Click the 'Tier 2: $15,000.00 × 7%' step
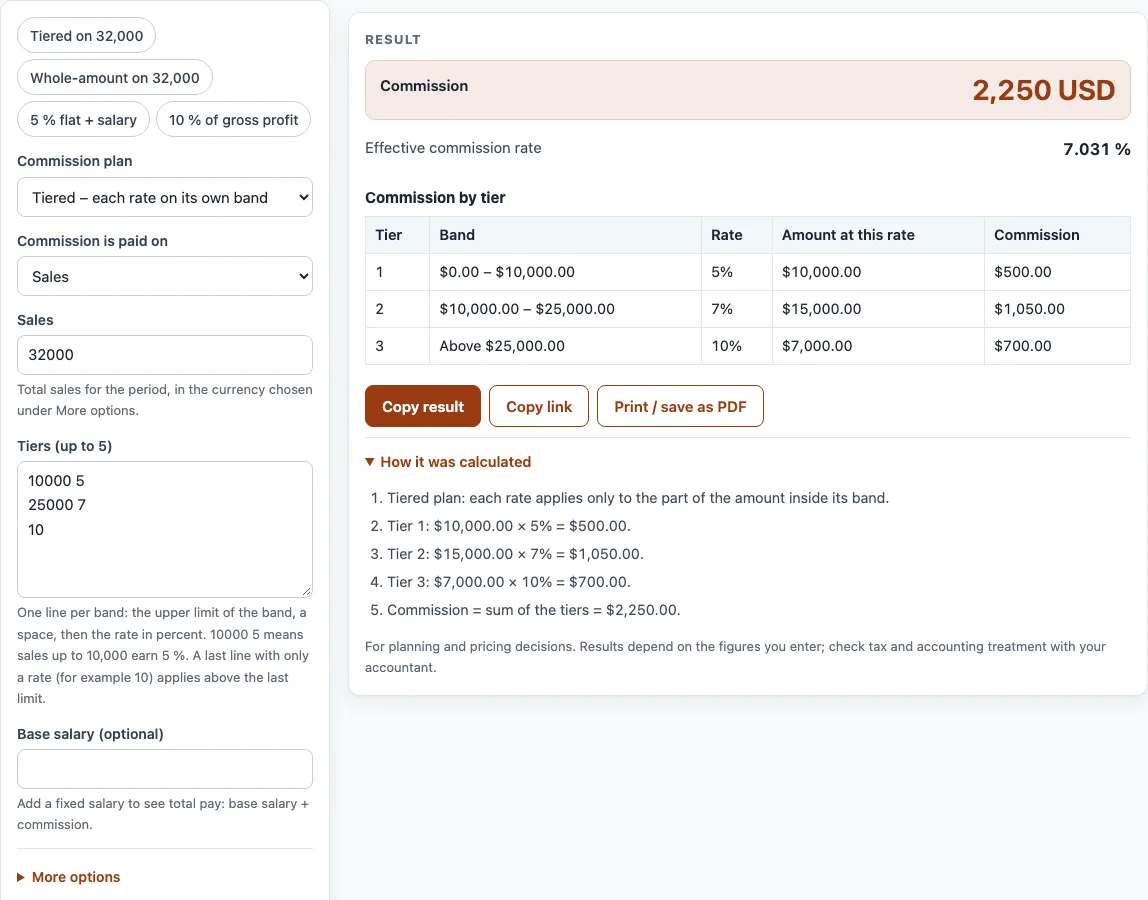Screen dimensions: 1148x900 [x=515, y=554]
